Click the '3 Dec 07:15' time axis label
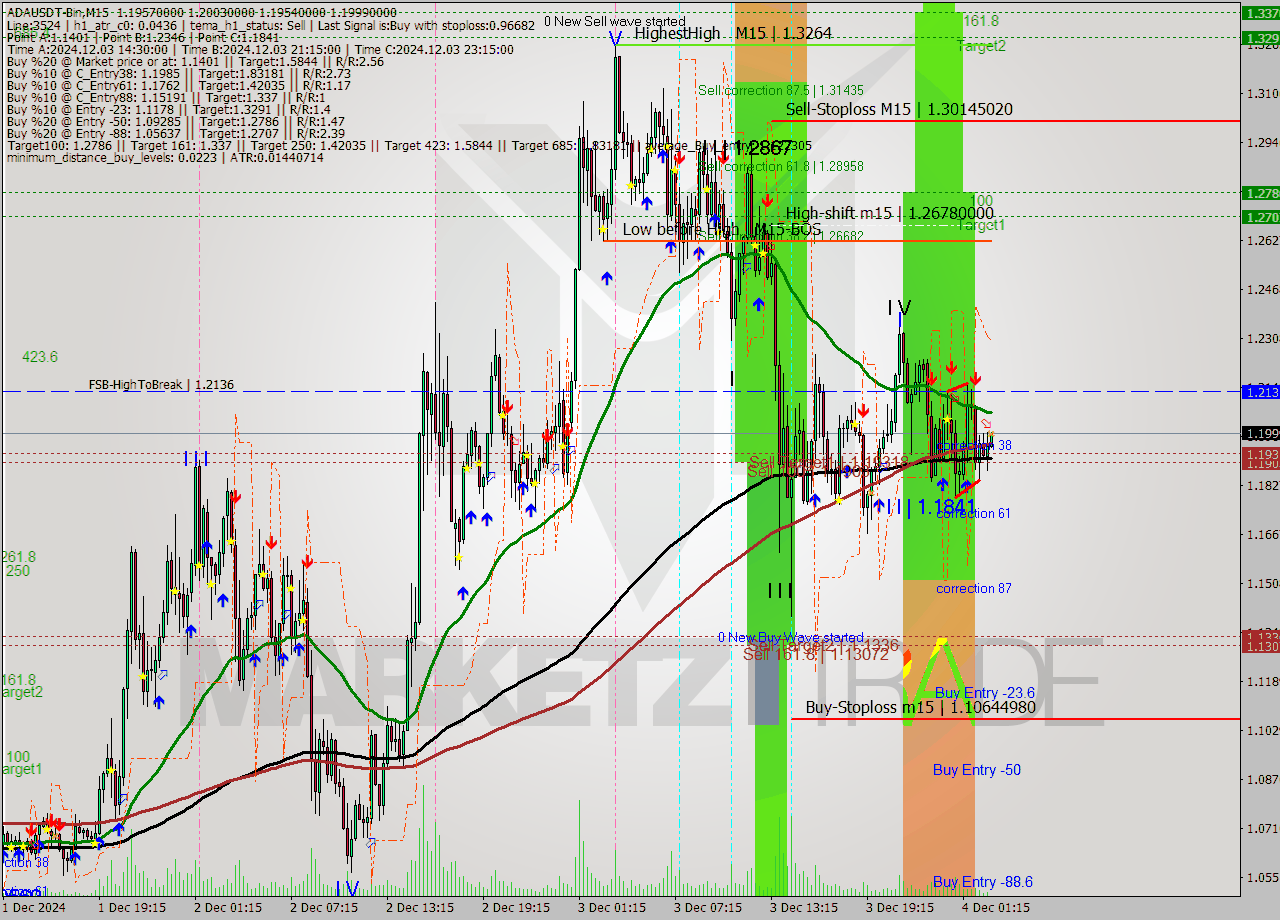This screenshot has height=920, width=1280. pyautogui.click(x=707, y=908)
